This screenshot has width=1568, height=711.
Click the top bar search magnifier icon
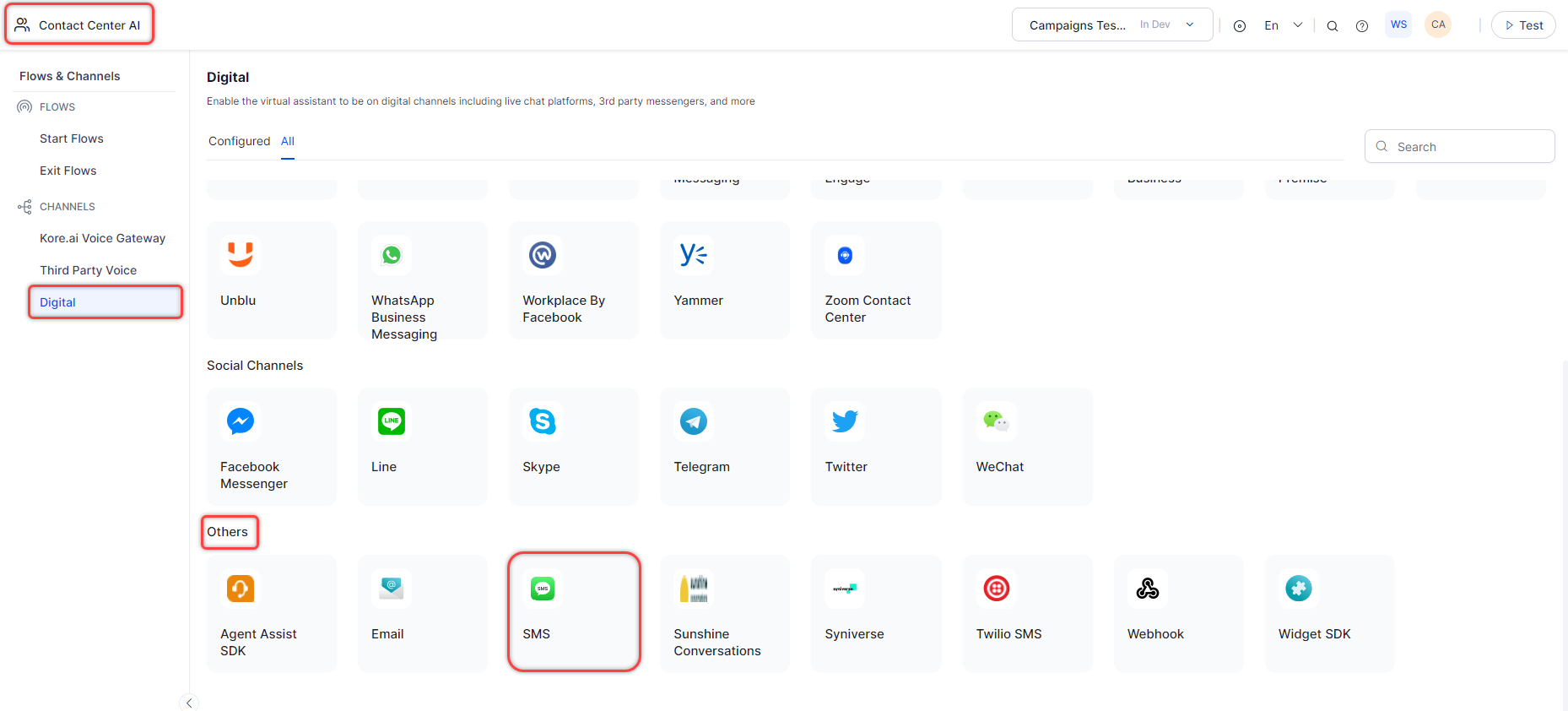[x=1332, y=26]
